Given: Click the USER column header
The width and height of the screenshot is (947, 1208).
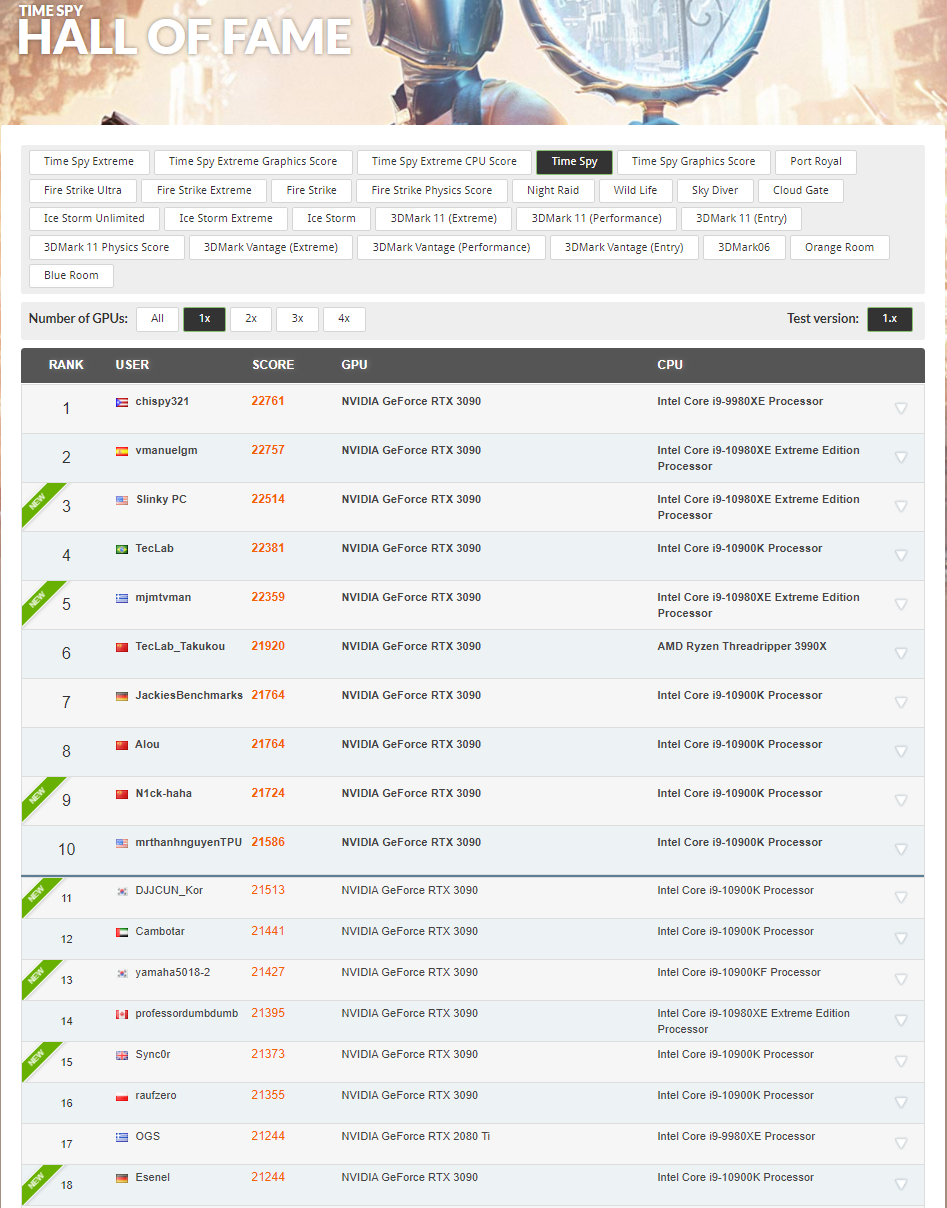Looking at the screenshot, I should click(x=132, y=365).
